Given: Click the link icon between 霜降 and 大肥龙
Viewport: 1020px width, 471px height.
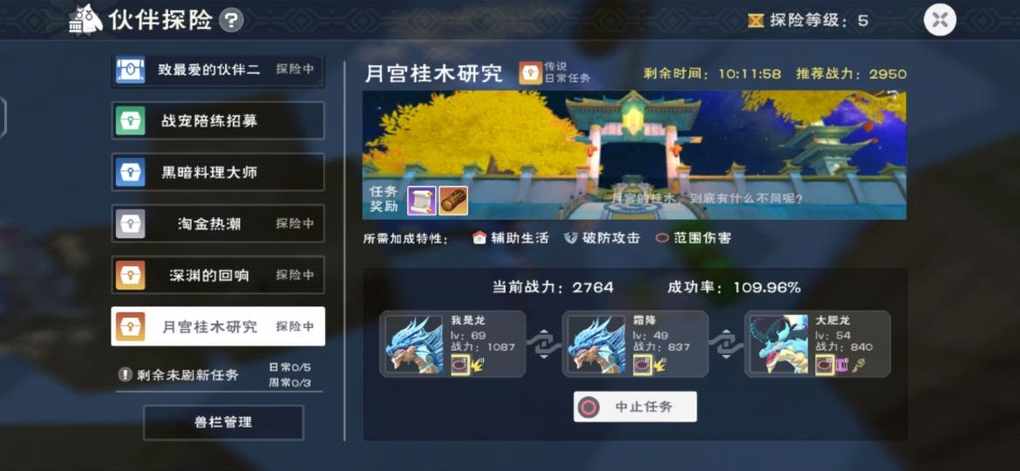Looking at the screenshot, I should click(x=726, y=344).
